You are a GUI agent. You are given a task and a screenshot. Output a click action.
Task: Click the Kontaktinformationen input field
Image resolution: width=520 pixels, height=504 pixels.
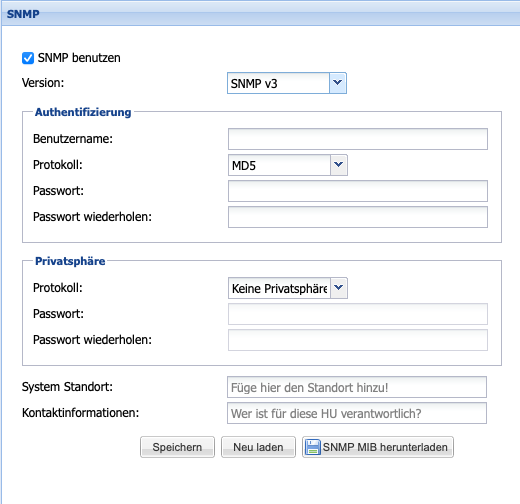click(357, 413)
